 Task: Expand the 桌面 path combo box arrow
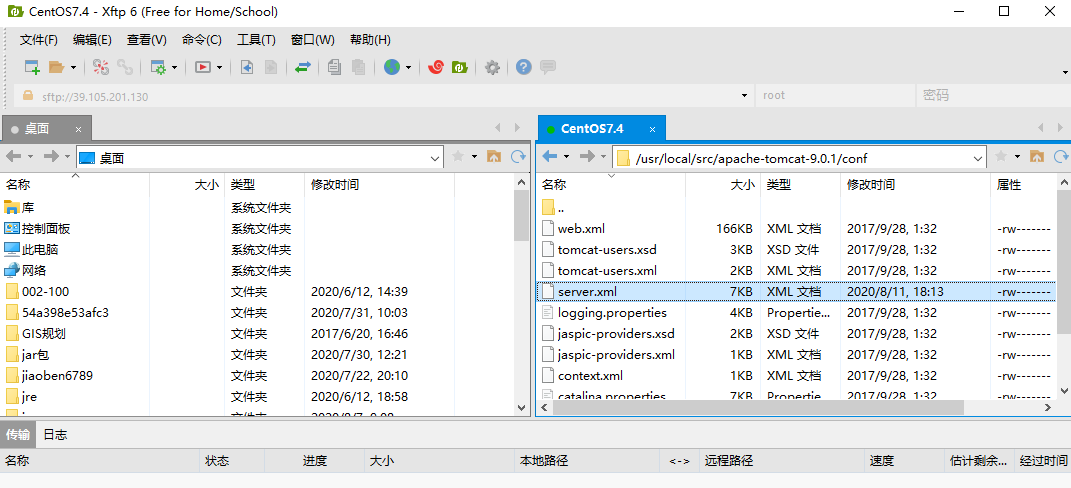click(435, 158)
